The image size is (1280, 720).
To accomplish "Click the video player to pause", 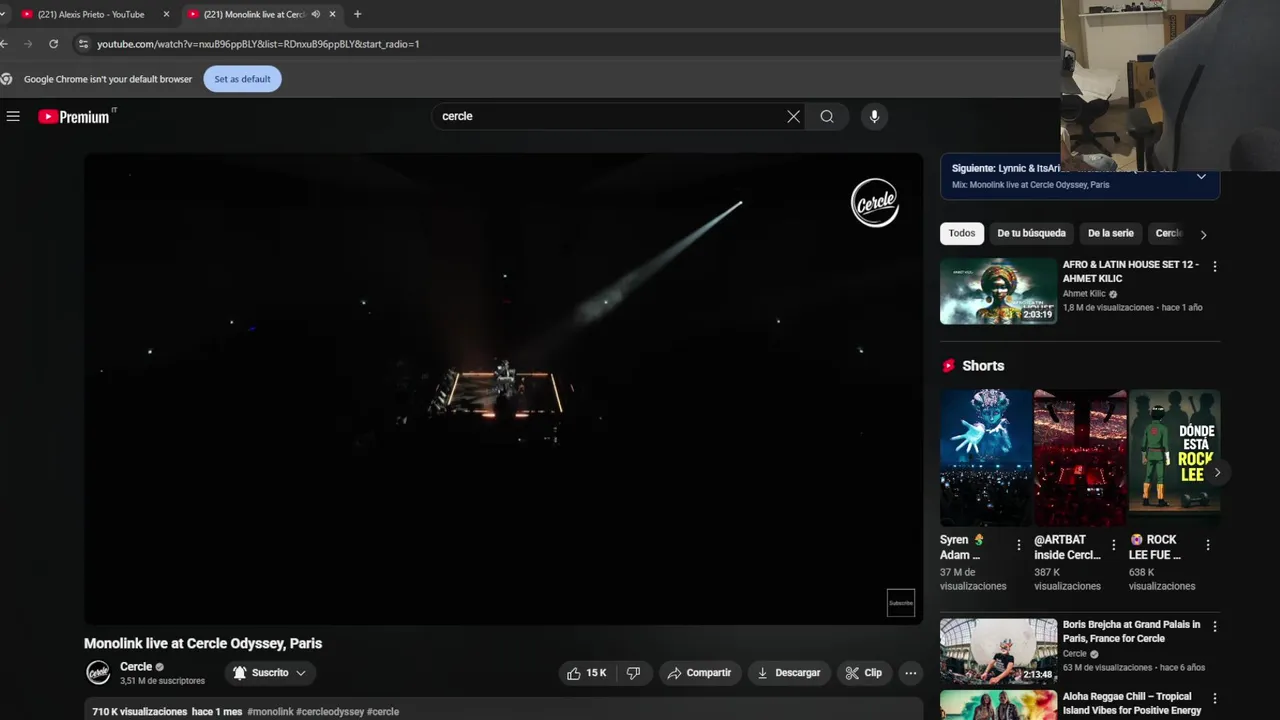I will [503, 389].
